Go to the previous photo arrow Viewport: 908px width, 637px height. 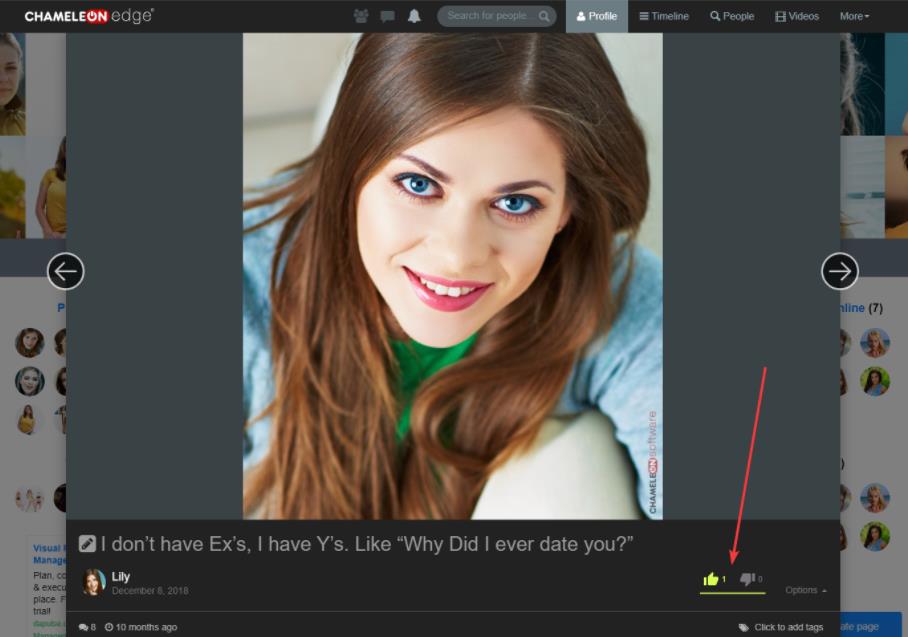[66, 271]
